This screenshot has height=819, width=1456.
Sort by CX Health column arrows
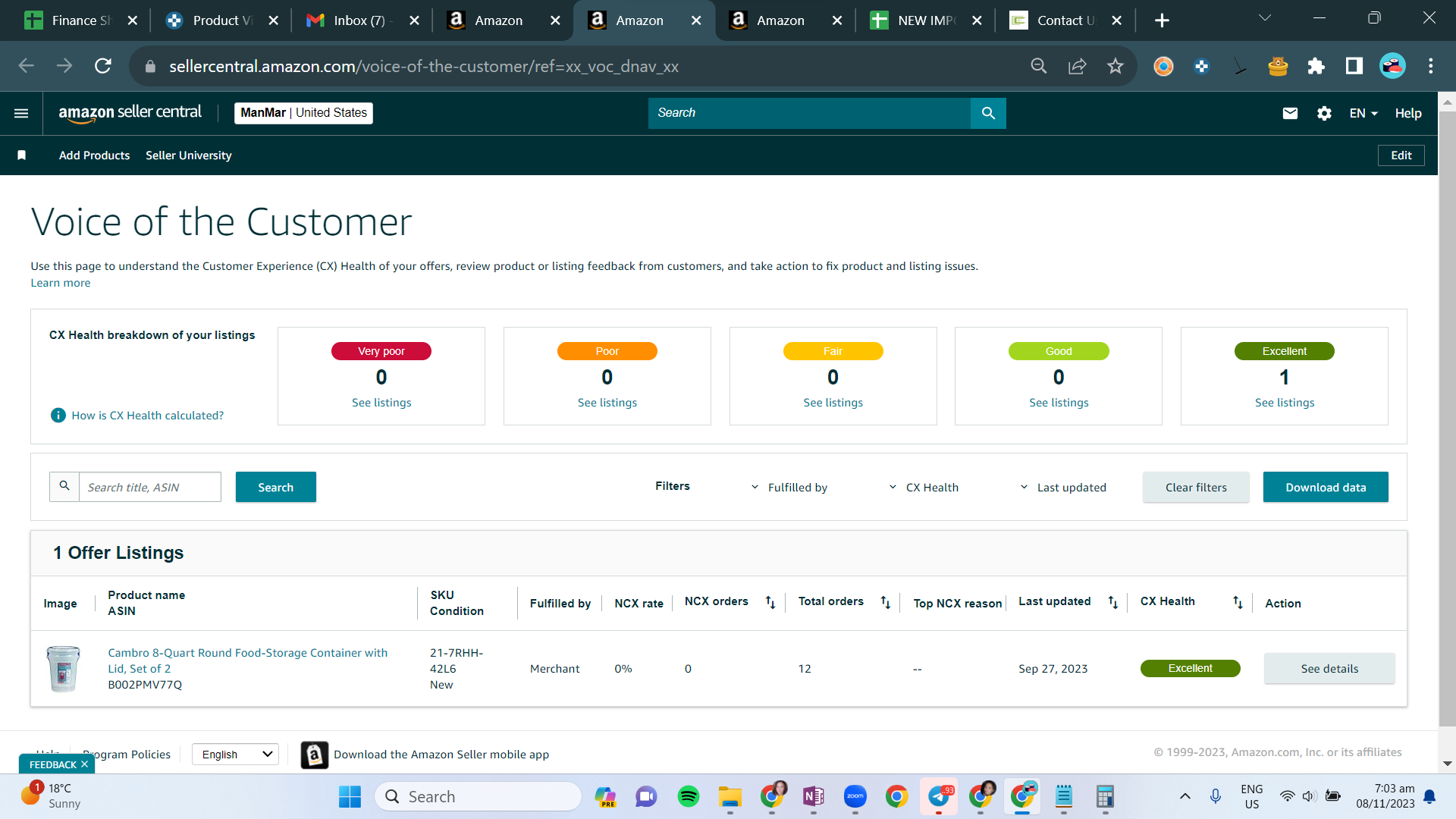coord(1238,602)
